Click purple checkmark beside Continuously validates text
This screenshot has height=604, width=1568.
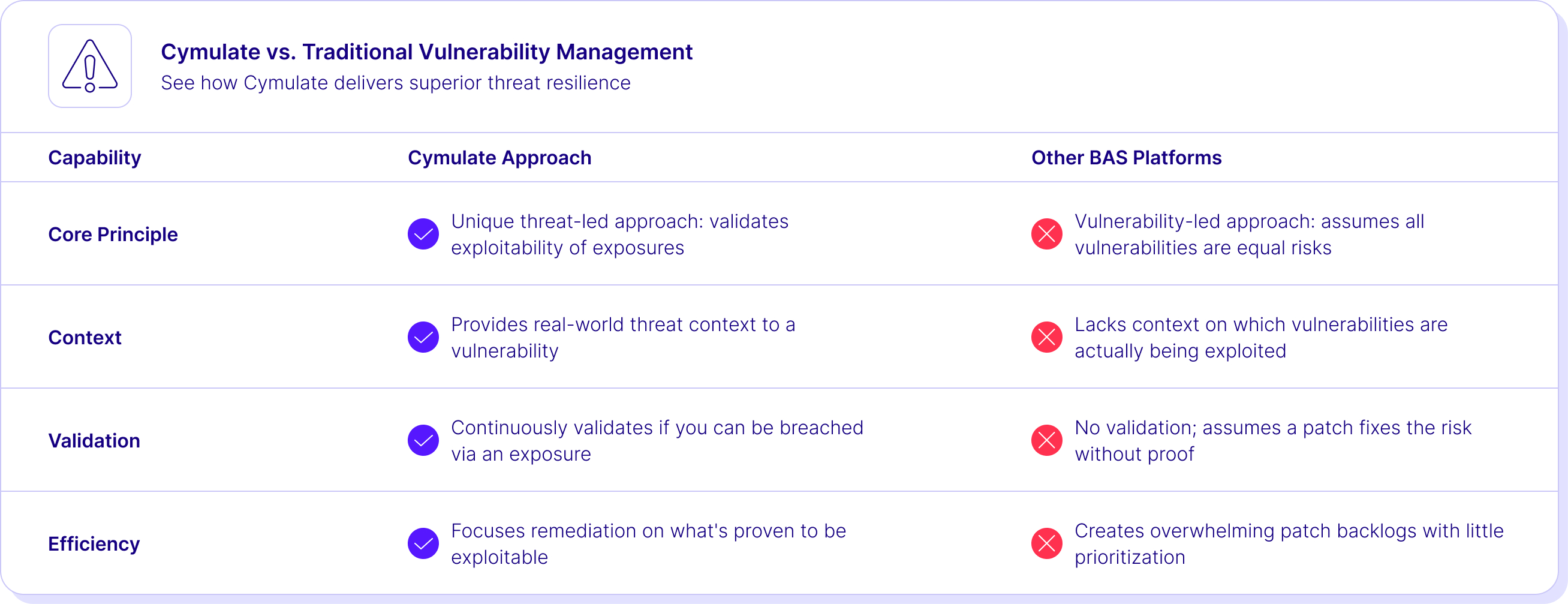pyautogui.click(x=423, y=440)
